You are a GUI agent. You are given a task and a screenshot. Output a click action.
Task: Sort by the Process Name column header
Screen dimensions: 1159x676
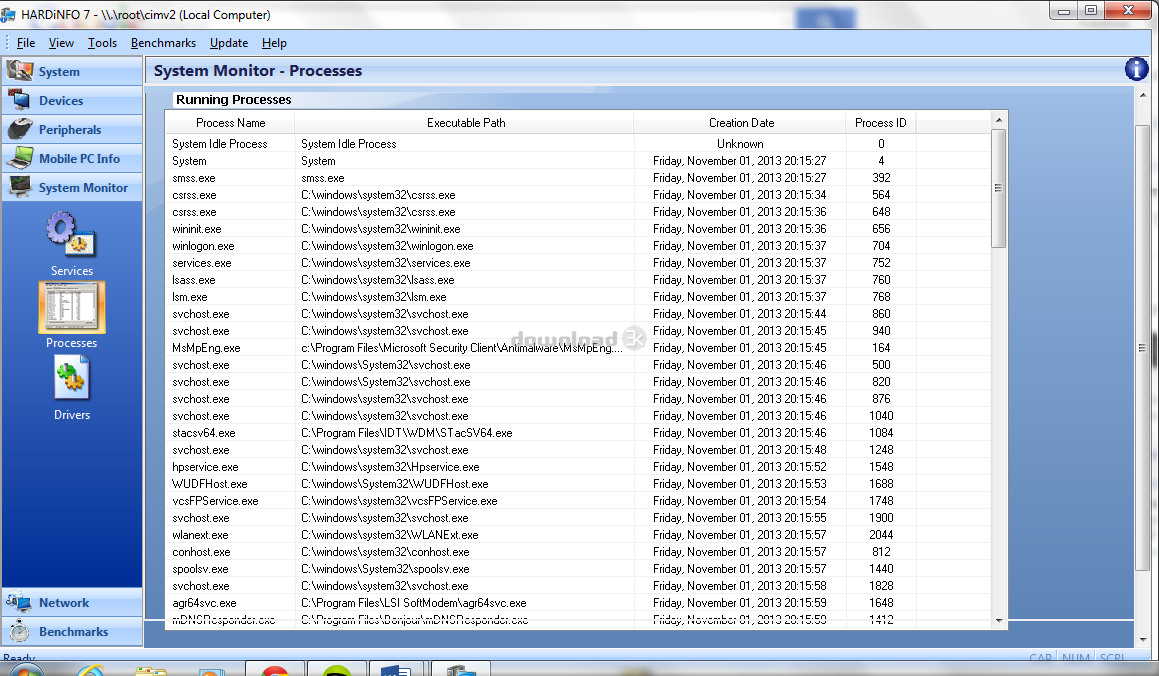pyautogui.click(x=230, y=123)
